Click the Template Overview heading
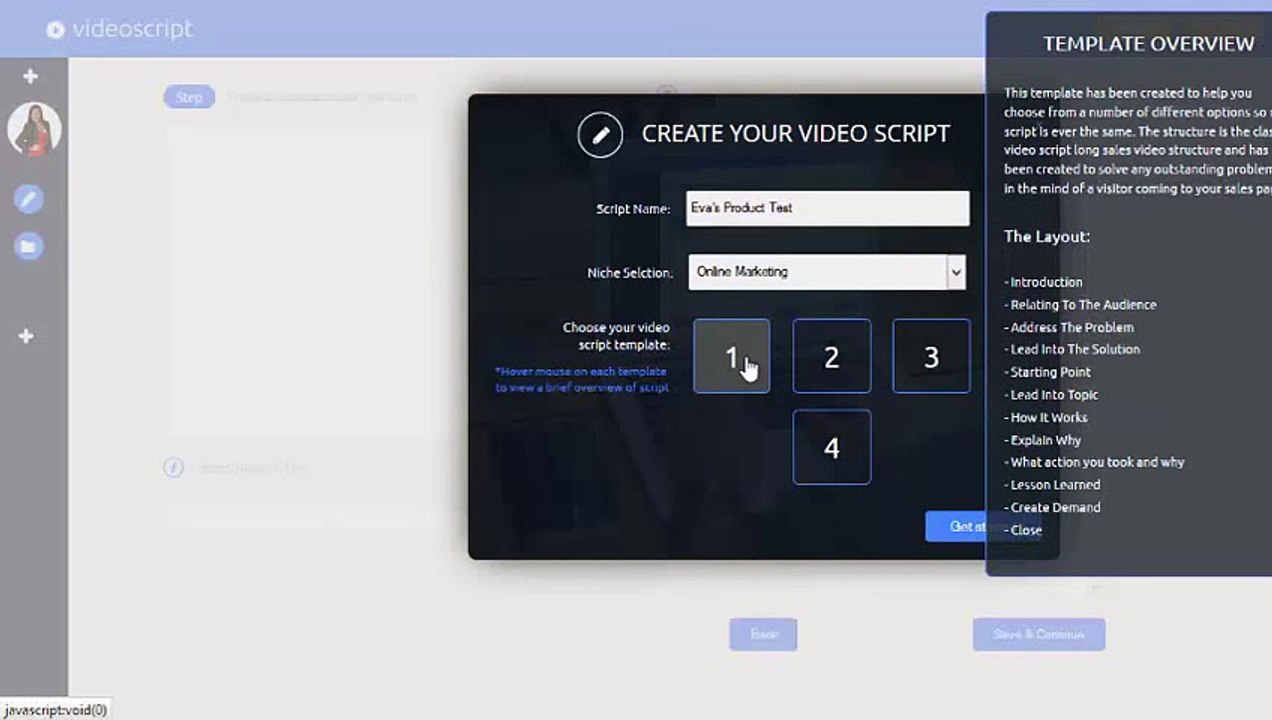Image resolution: width=1272 pixels, height=720 pixels. click(1148, 44)
